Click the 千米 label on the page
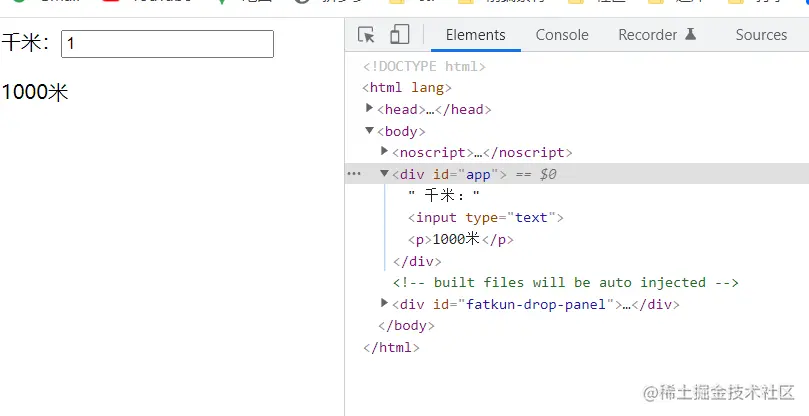The width and height of the screenshot is (809, 416). [26, 43]
